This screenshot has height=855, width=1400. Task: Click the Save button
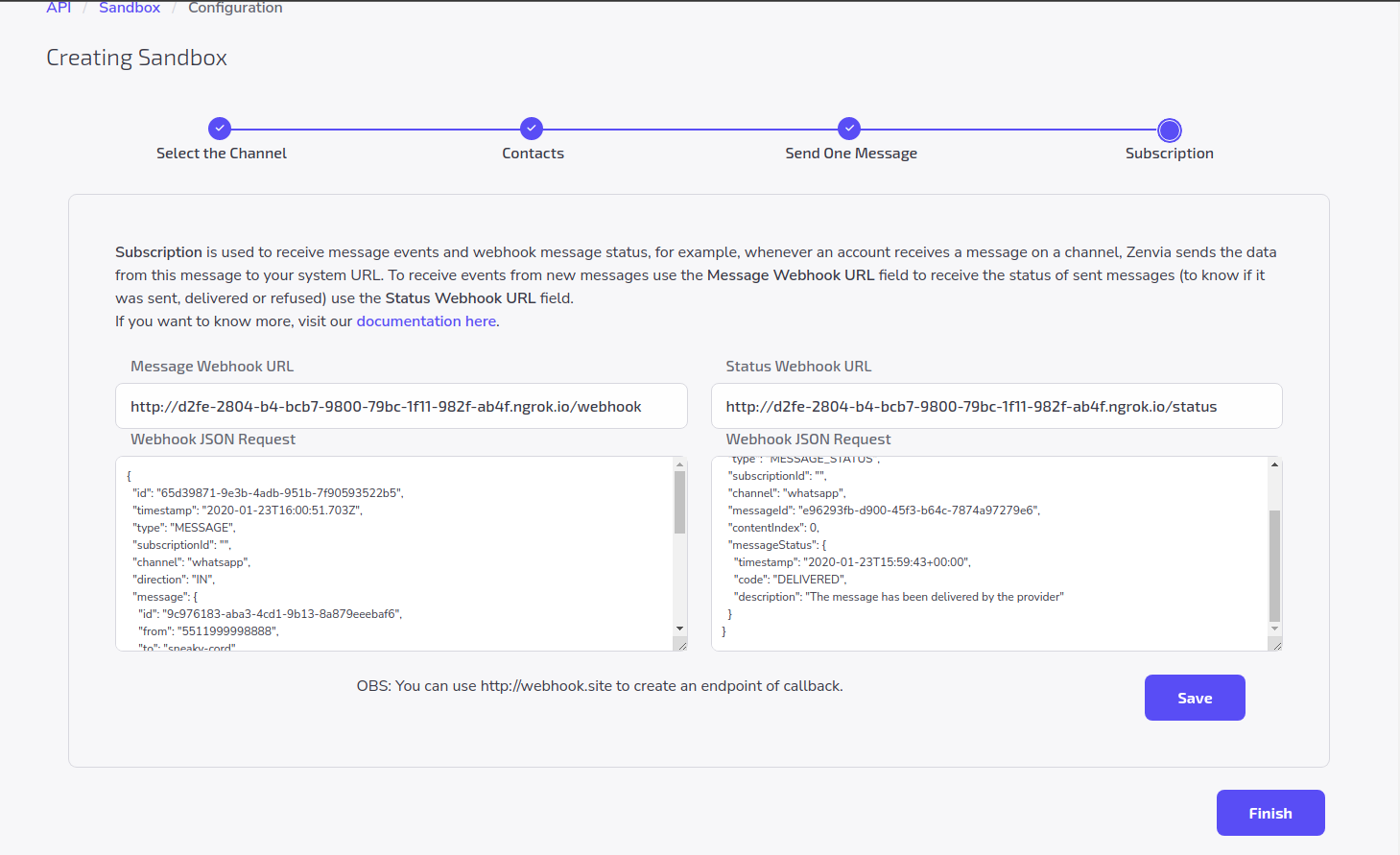1195,698
